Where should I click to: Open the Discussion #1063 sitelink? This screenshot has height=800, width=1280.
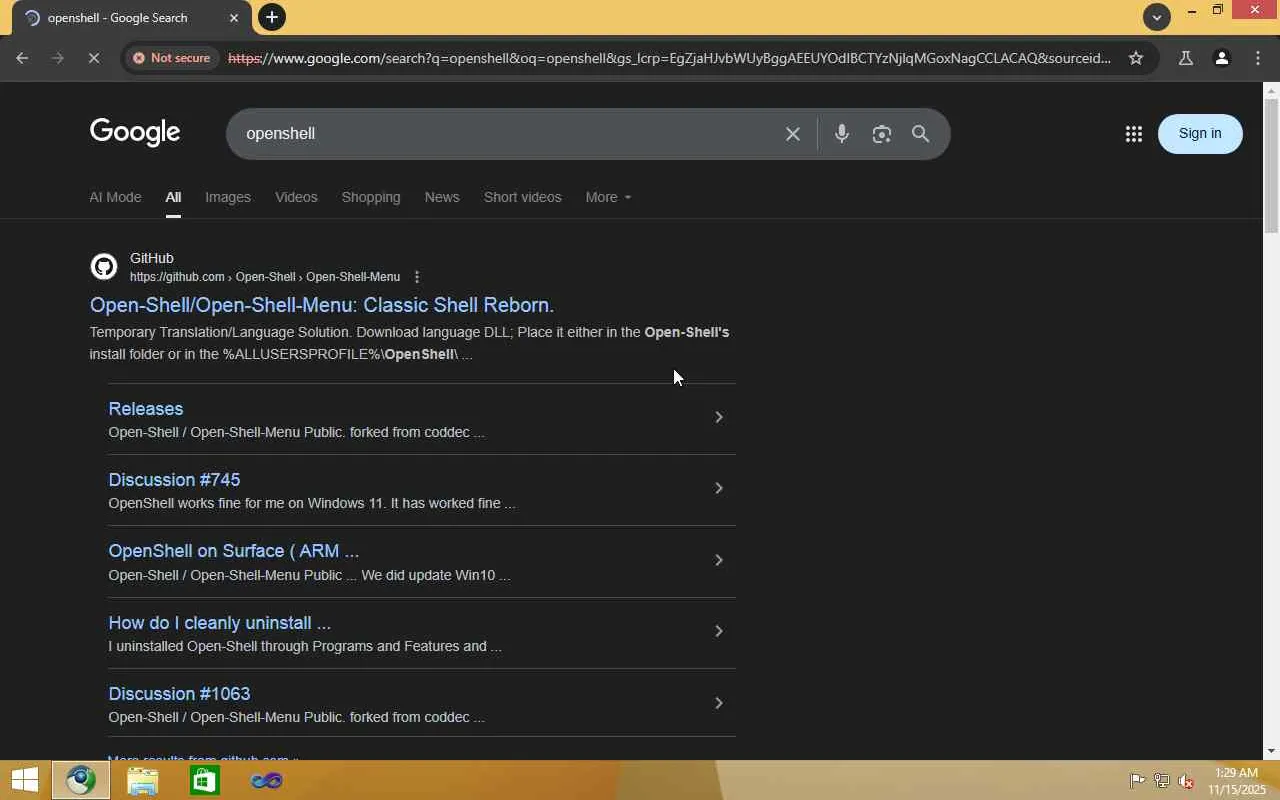click(179, 694)
